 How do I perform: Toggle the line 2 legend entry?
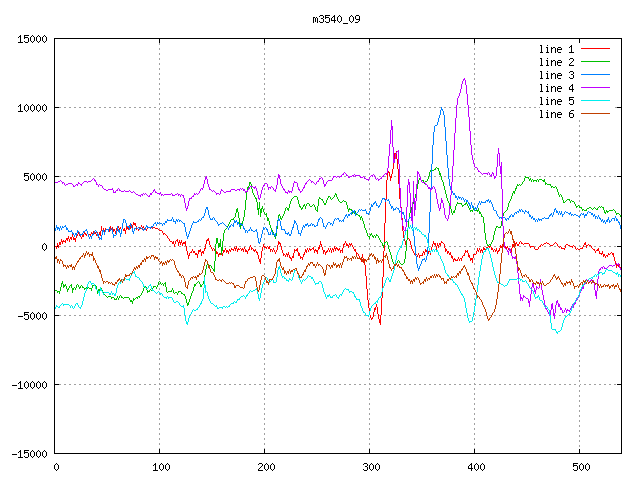pos(556,62)
